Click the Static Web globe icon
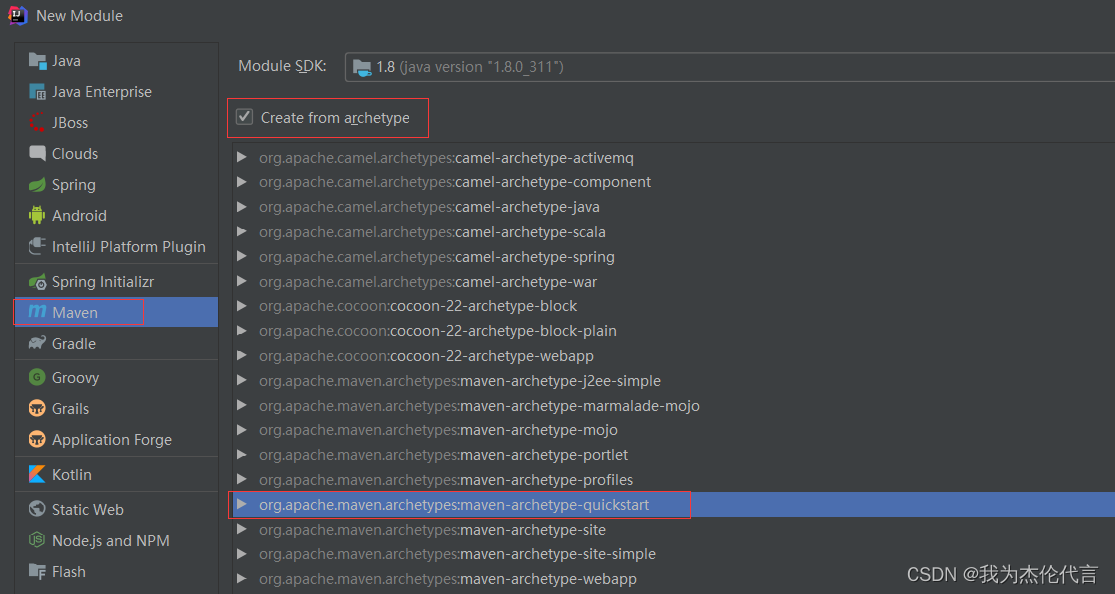This screenshot has width=1115, height=594. (37, 509)
